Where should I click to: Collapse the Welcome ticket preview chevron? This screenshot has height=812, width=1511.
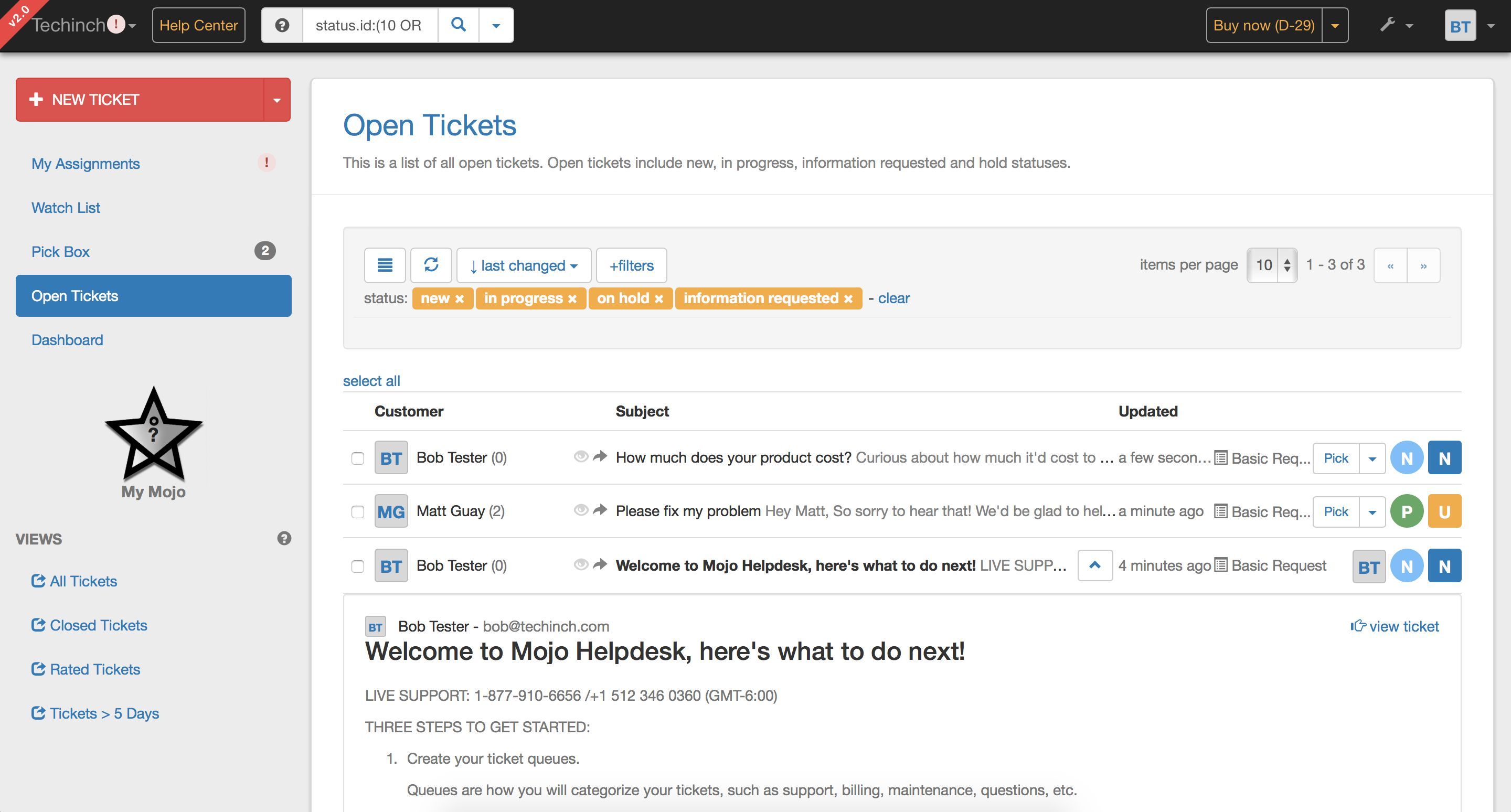[x=1094, y=564]
